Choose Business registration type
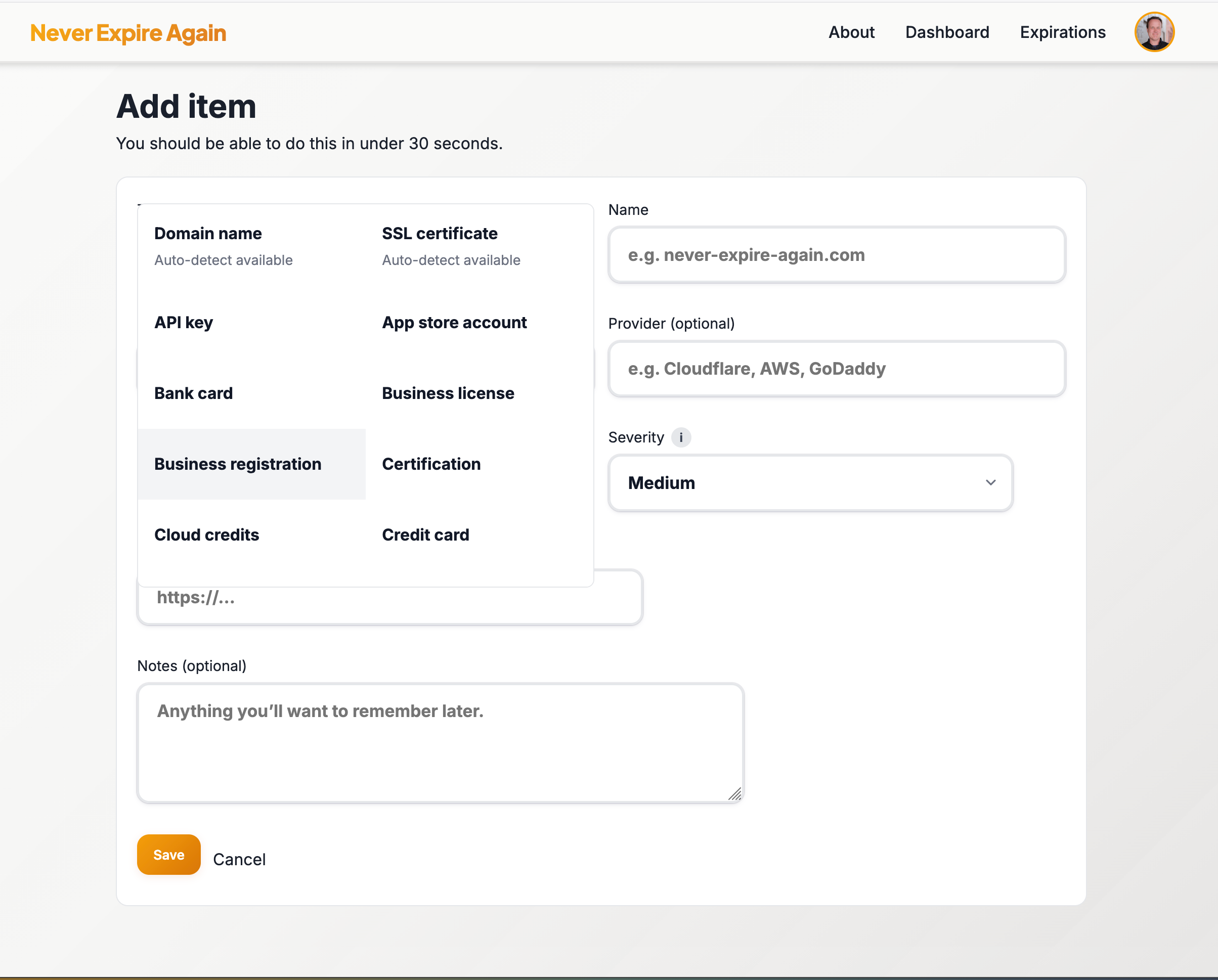Viewport: 1218px width, 980px height. tap(237, 464)
